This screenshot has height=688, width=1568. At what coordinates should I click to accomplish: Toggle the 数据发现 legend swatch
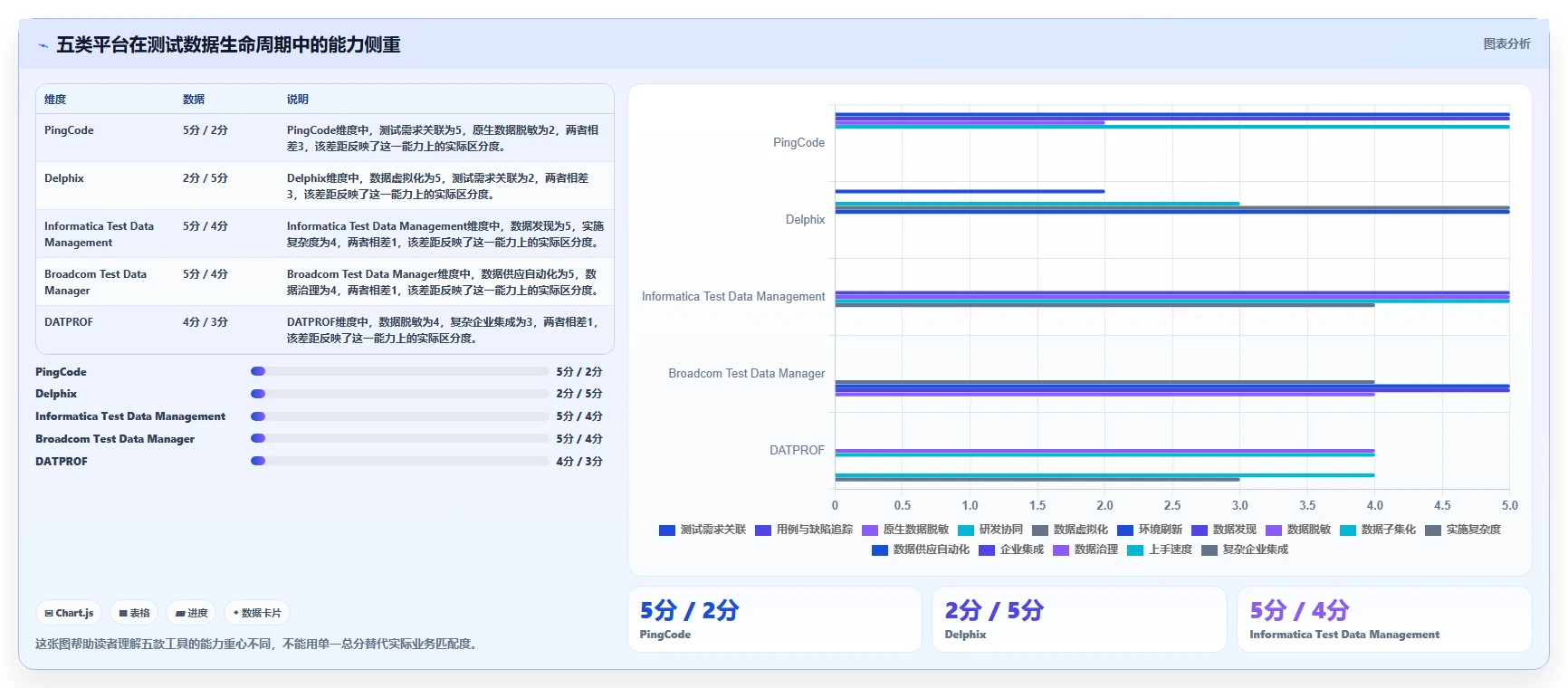pos(1200,530)
